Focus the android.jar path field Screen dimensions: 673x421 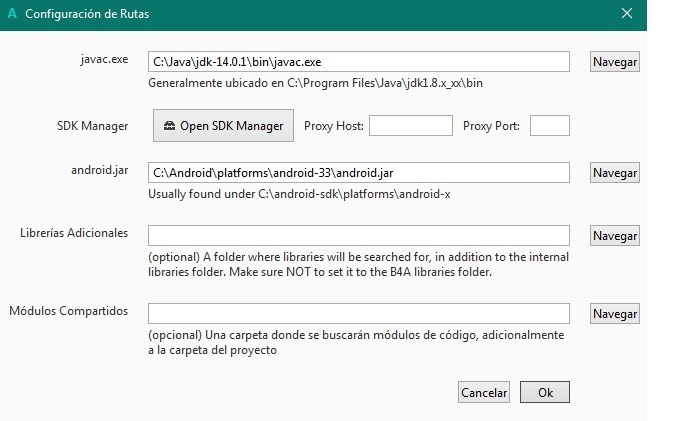[x=359, y=173]
